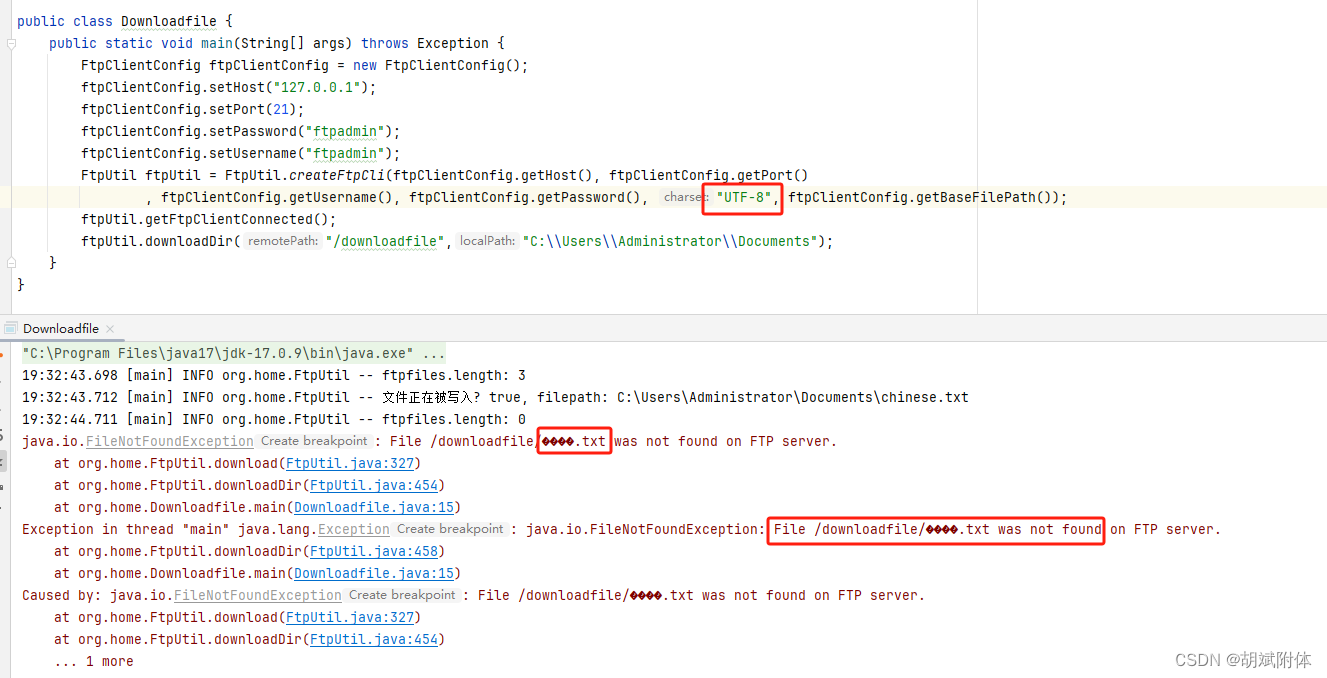Click the setUsername("ftpadmin") line

241,153
